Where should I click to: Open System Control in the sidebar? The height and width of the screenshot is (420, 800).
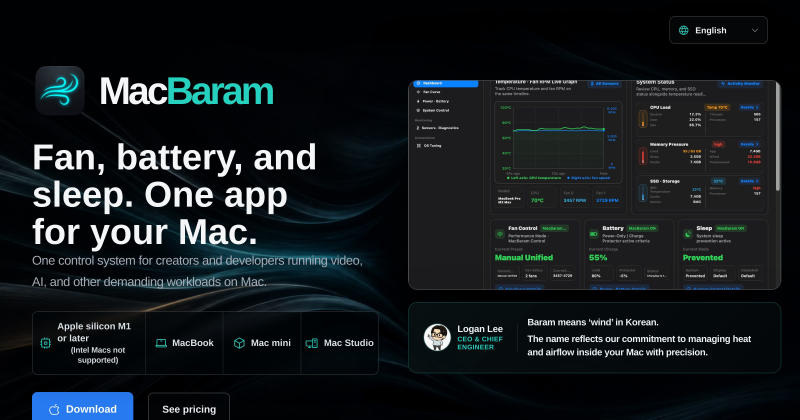433,110
